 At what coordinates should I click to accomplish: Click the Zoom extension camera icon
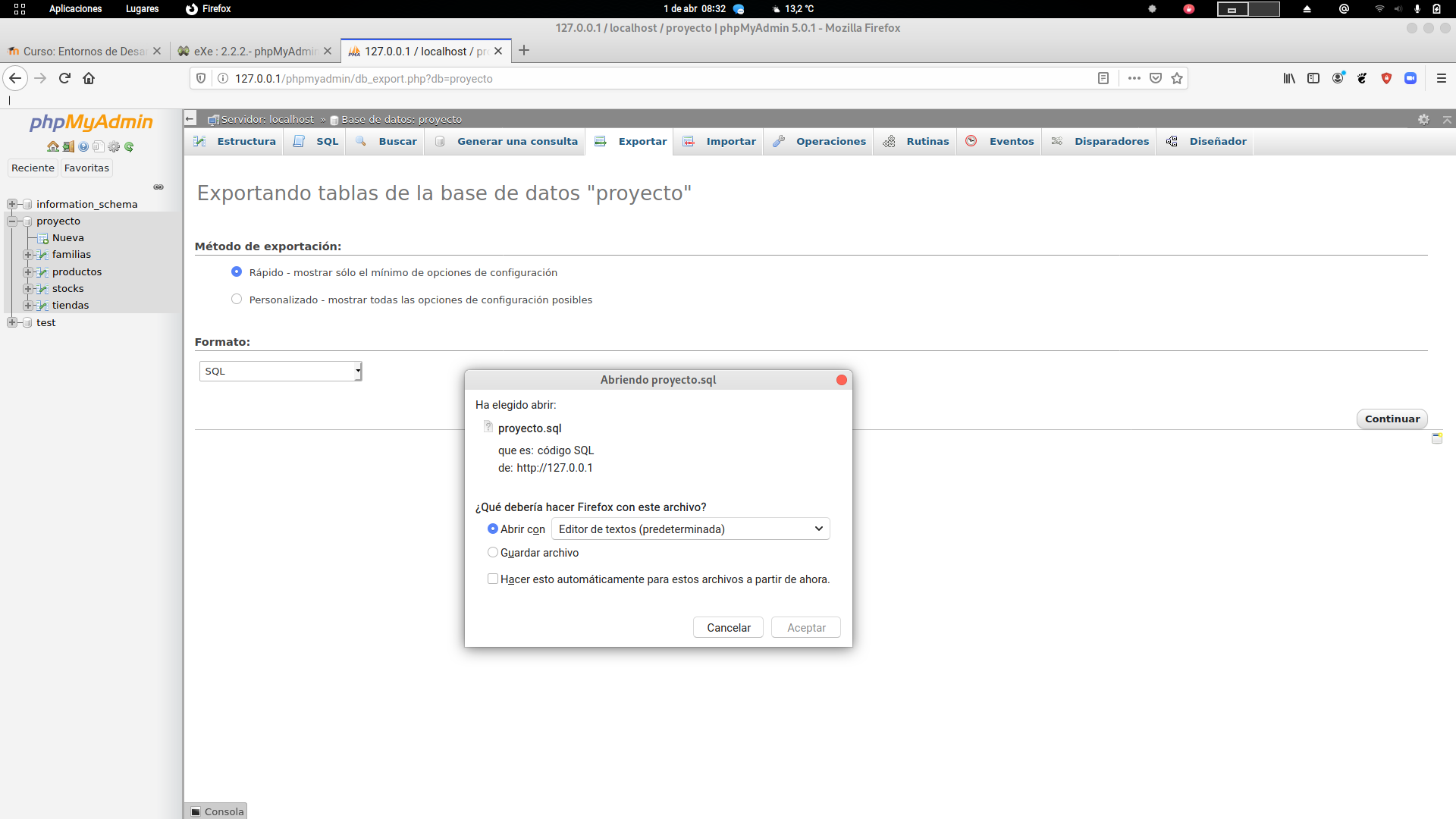[x=1410, y=78]
